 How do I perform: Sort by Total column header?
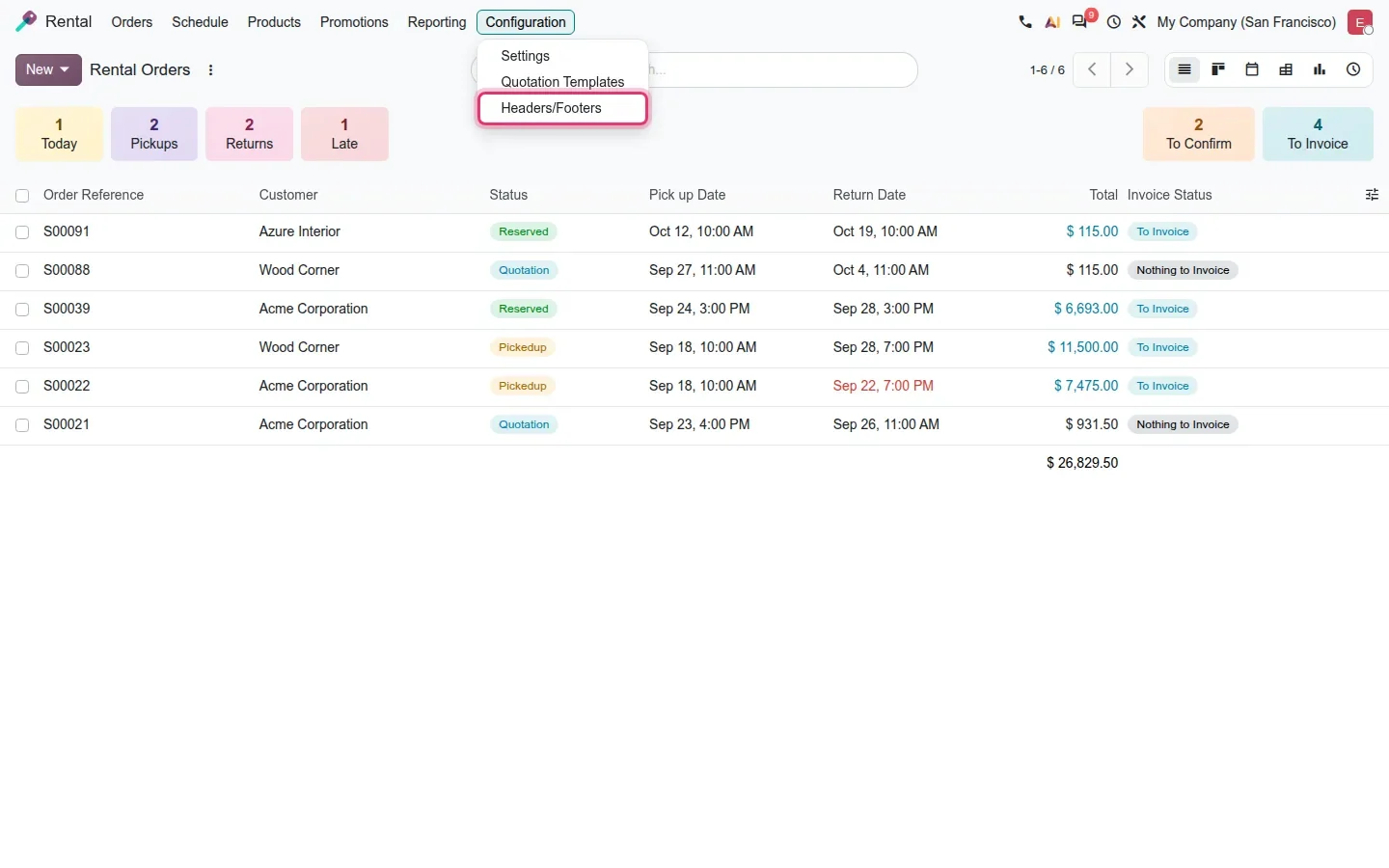pyautogui.click(x=1103, y=195)
